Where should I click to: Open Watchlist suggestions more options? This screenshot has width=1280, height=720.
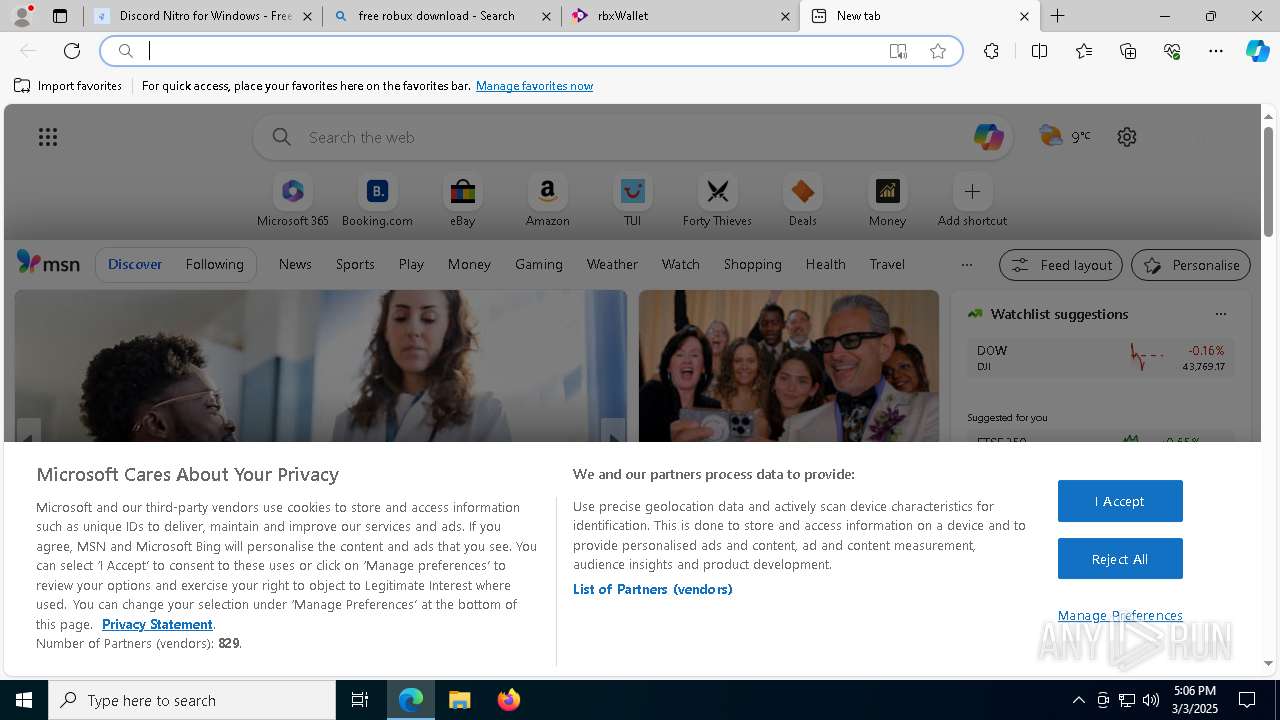pyautogui.click(x=1220, y=314)
